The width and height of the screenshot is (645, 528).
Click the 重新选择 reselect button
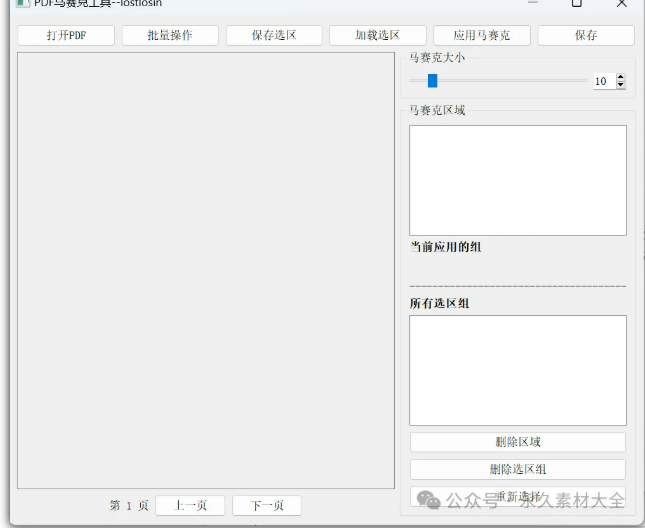tap(517, 496)
